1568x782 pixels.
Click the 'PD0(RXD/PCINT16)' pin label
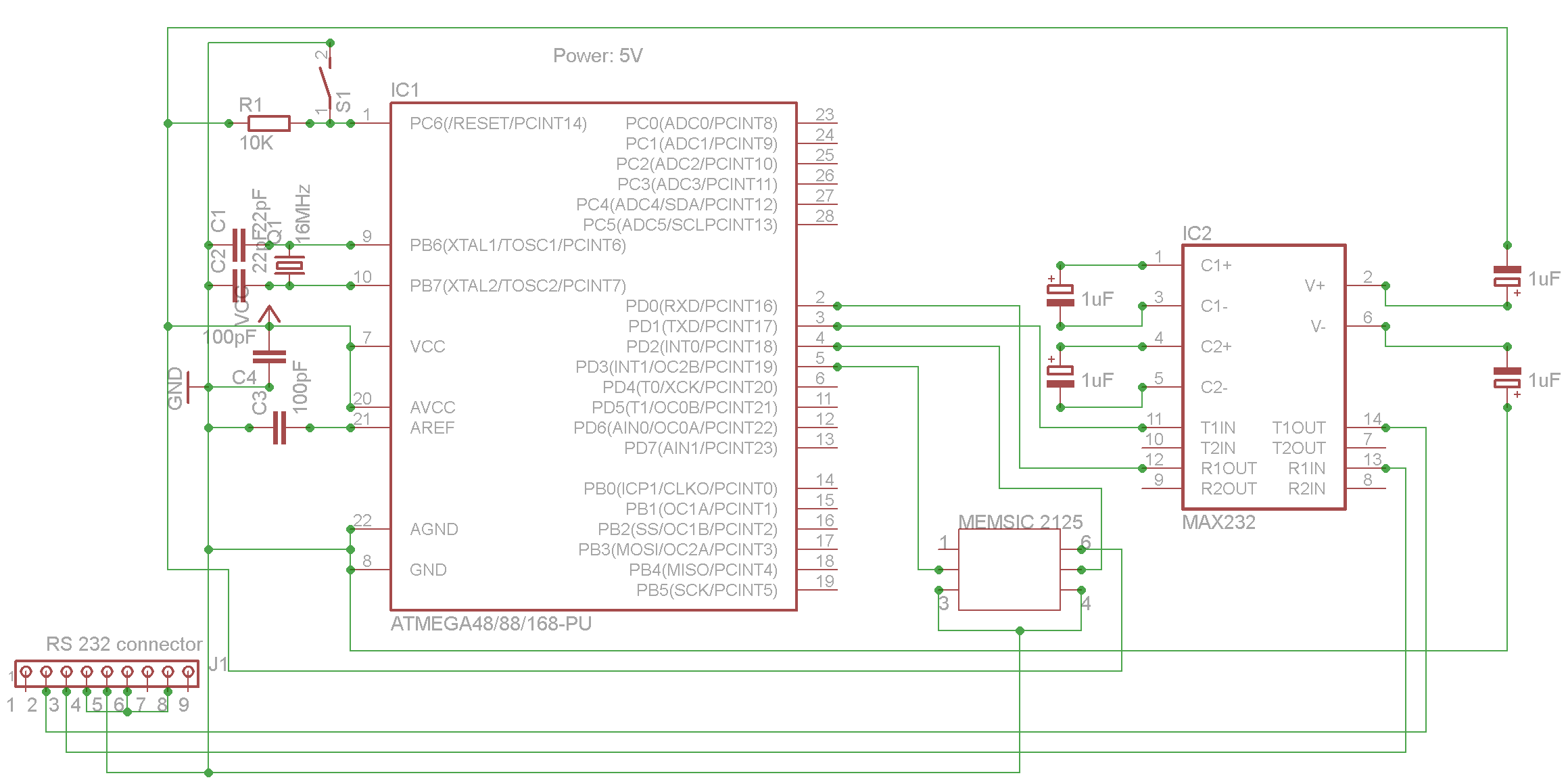(701, 306)
